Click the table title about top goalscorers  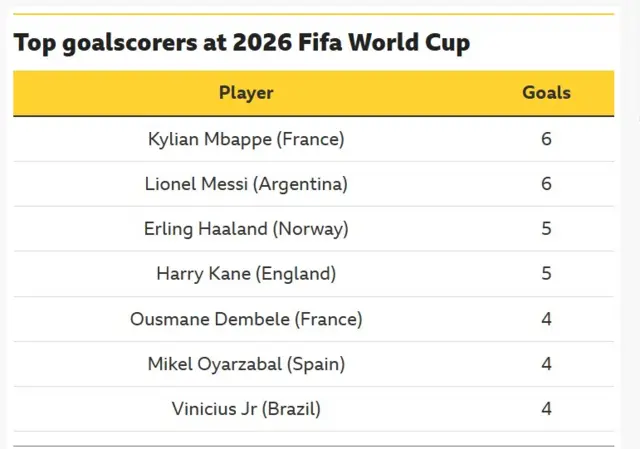point(242,42)
